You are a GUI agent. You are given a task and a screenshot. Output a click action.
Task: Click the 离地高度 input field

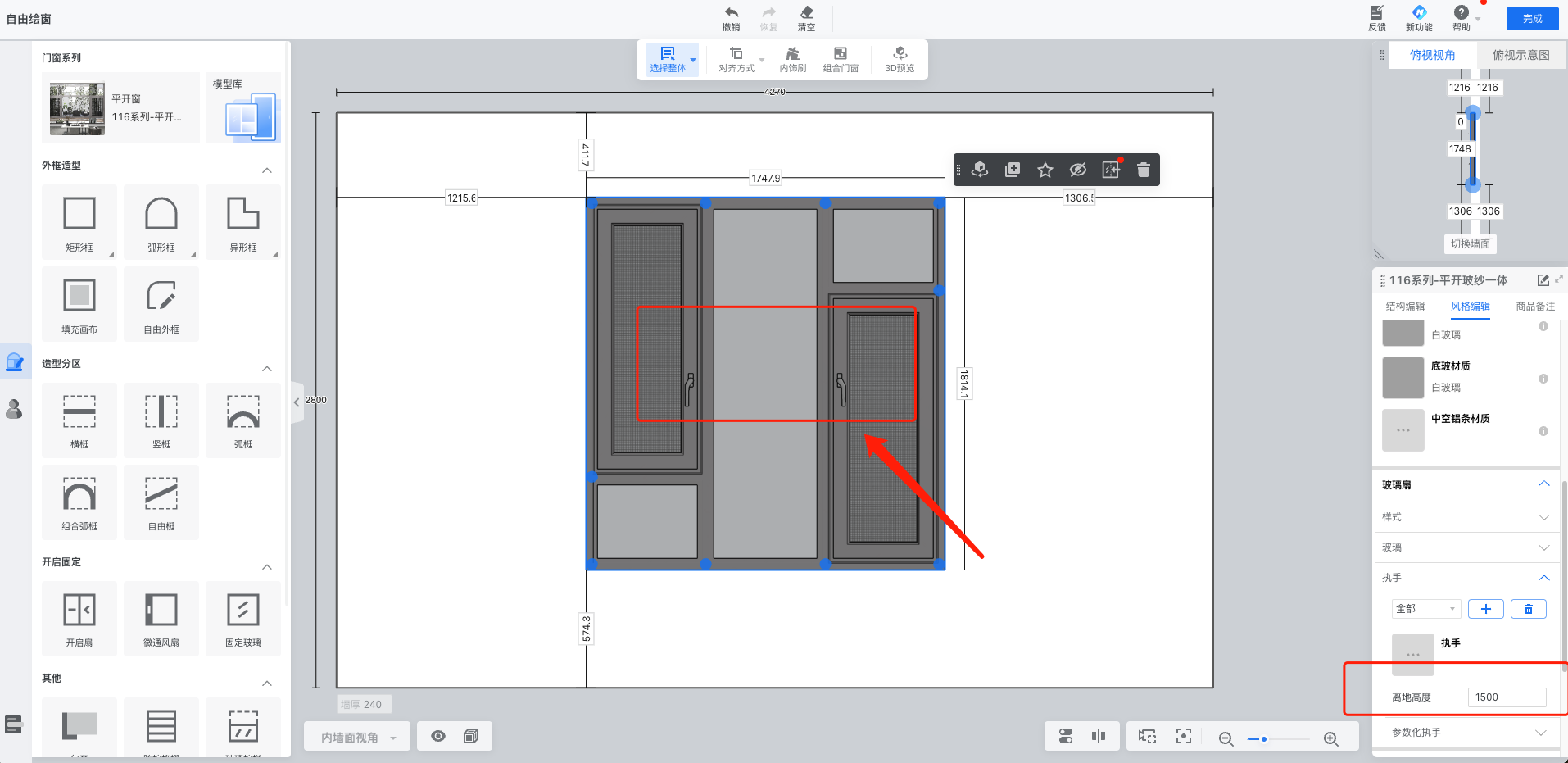(1507, 697)
